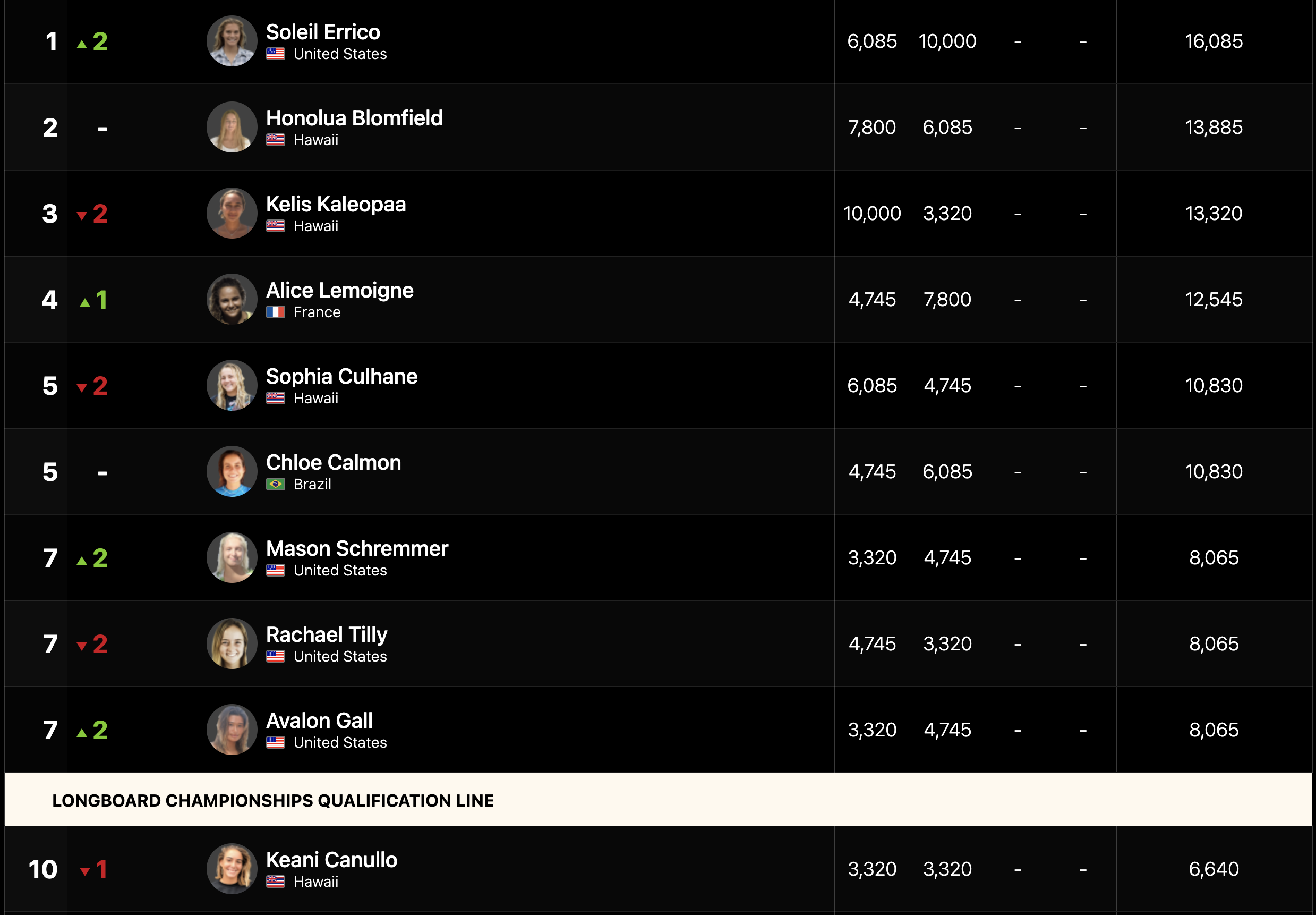Click Avalon Gall's profile picture
Image resolution: width=1316 pixels, height=915 pixels.
[232, 730]
